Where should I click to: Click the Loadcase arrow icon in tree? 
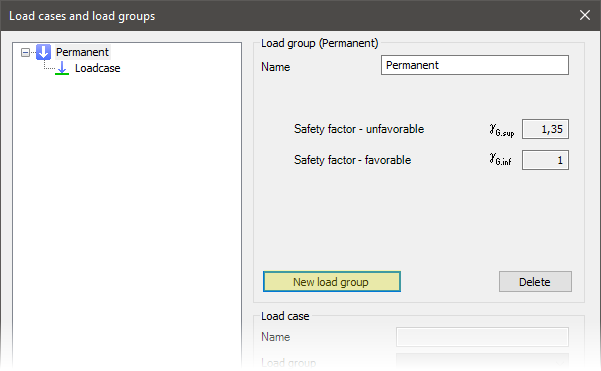pyautogui.click(x=62, y=68)
